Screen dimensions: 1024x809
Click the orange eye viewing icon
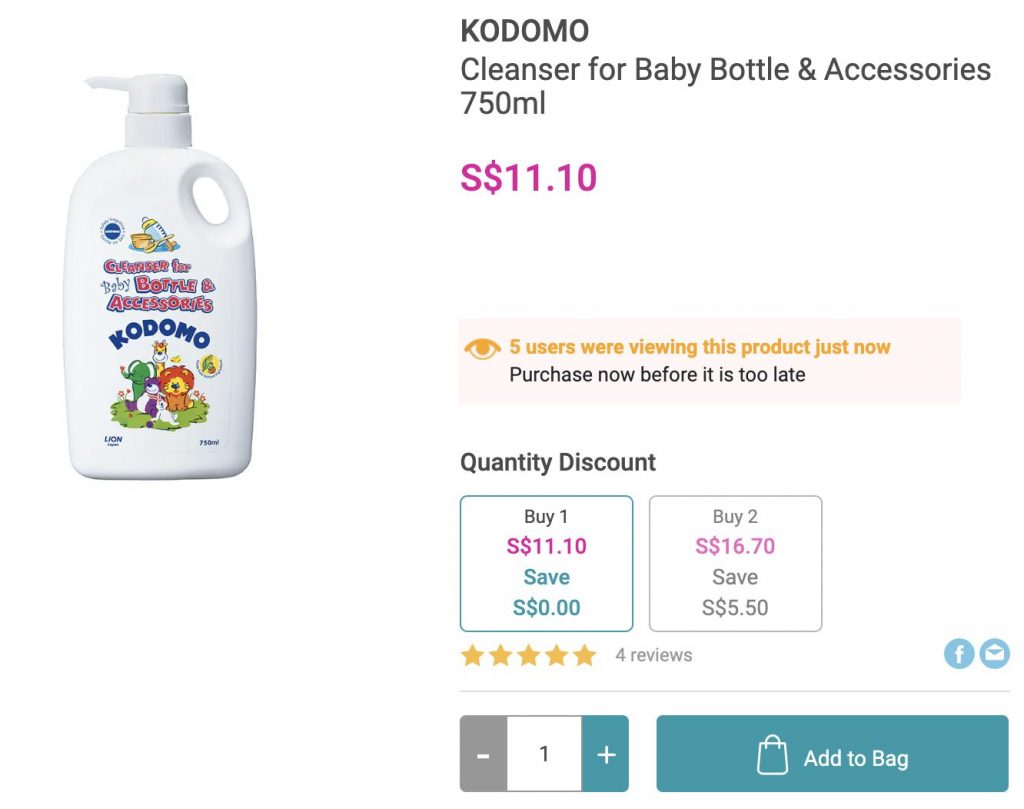point(482,348)
